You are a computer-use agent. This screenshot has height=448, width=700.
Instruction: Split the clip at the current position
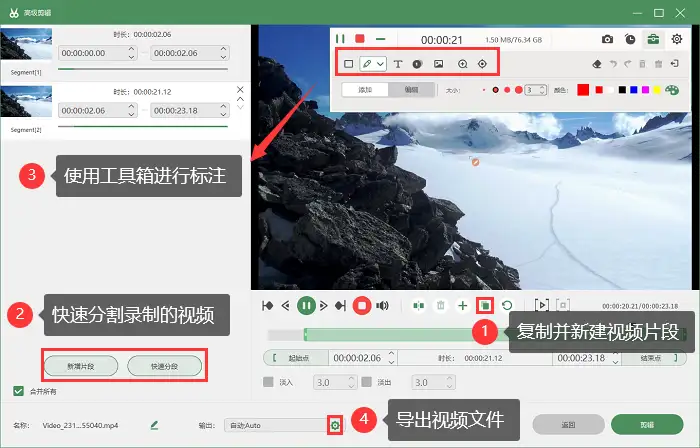(x=418, y=306)
